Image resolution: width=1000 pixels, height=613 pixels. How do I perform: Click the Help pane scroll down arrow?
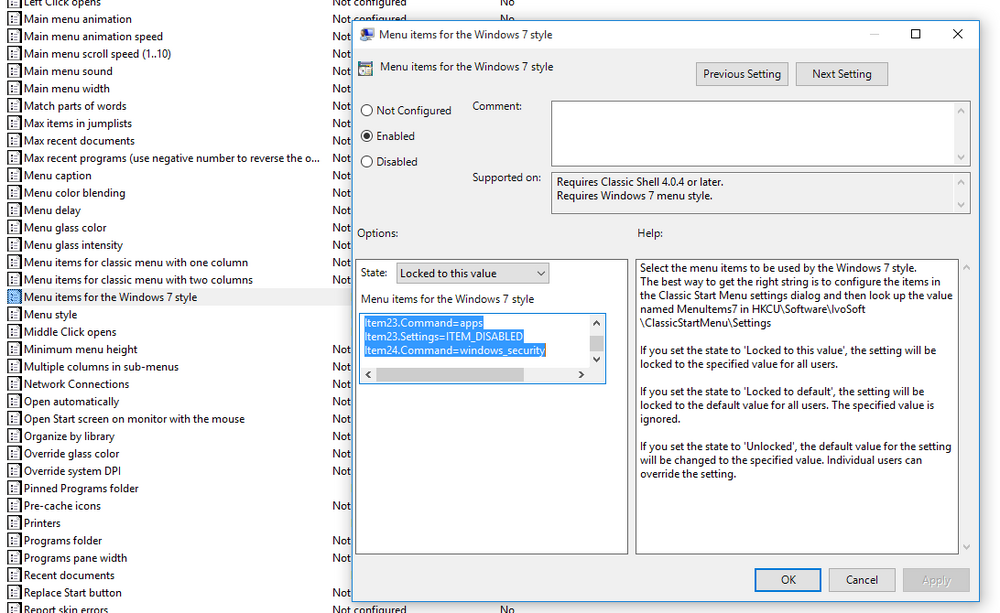point(966,547)
